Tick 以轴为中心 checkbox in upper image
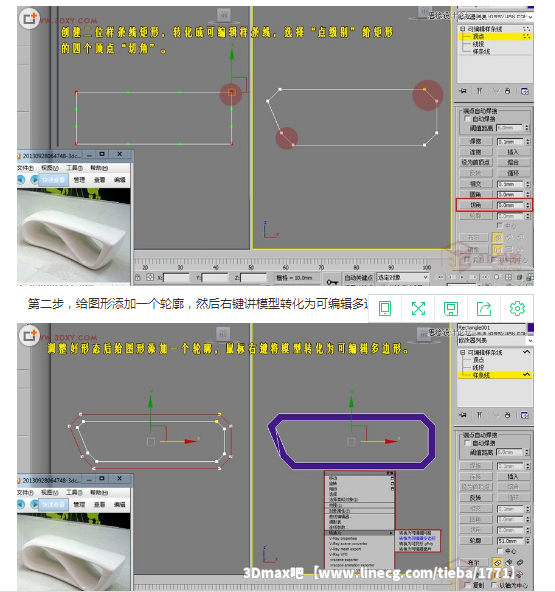Viewport: 555px width, 592px height. [495, 260]
